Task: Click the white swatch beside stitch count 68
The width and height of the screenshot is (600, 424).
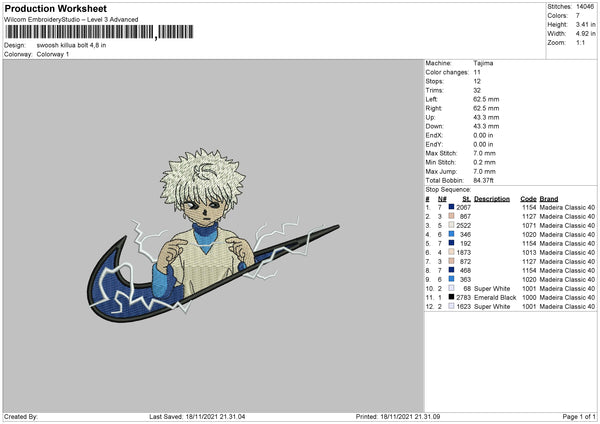Action: pyautogui.click(x=451, y=288)
